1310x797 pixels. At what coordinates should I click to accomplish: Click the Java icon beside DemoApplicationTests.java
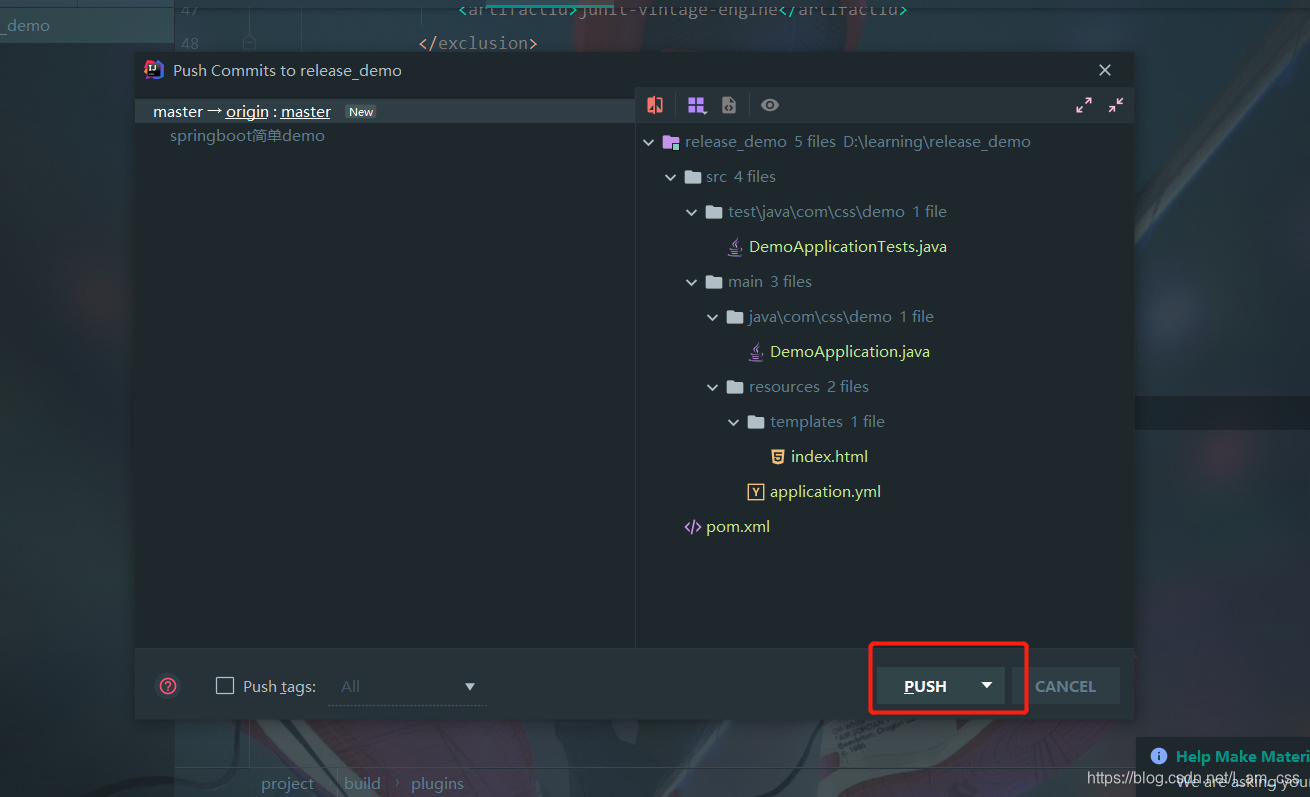coord(735,246)
